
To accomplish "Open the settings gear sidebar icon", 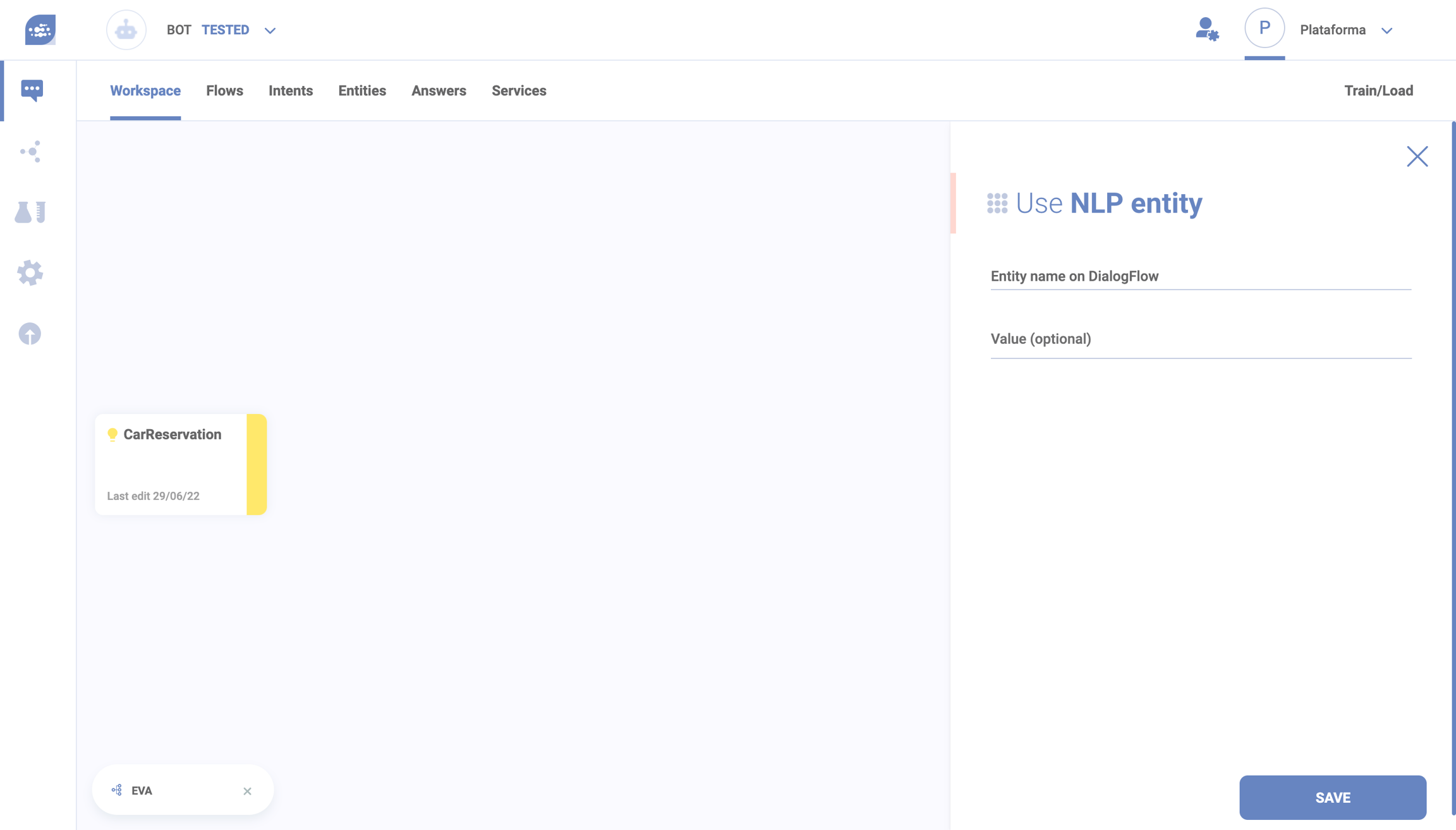I will (x=30, y=273).
